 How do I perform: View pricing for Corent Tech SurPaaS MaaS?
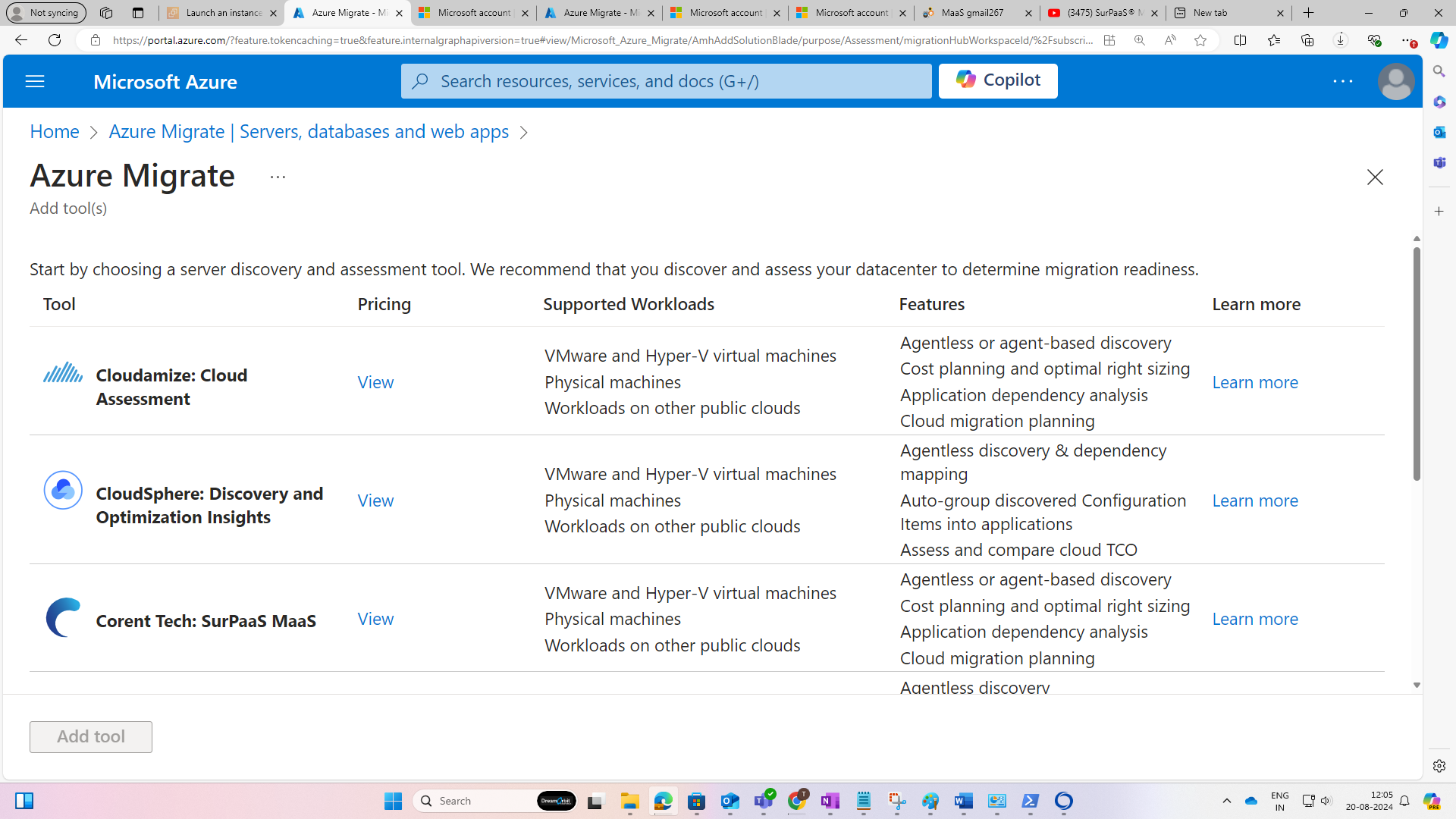pyautogui.click(x=376, y=618)
